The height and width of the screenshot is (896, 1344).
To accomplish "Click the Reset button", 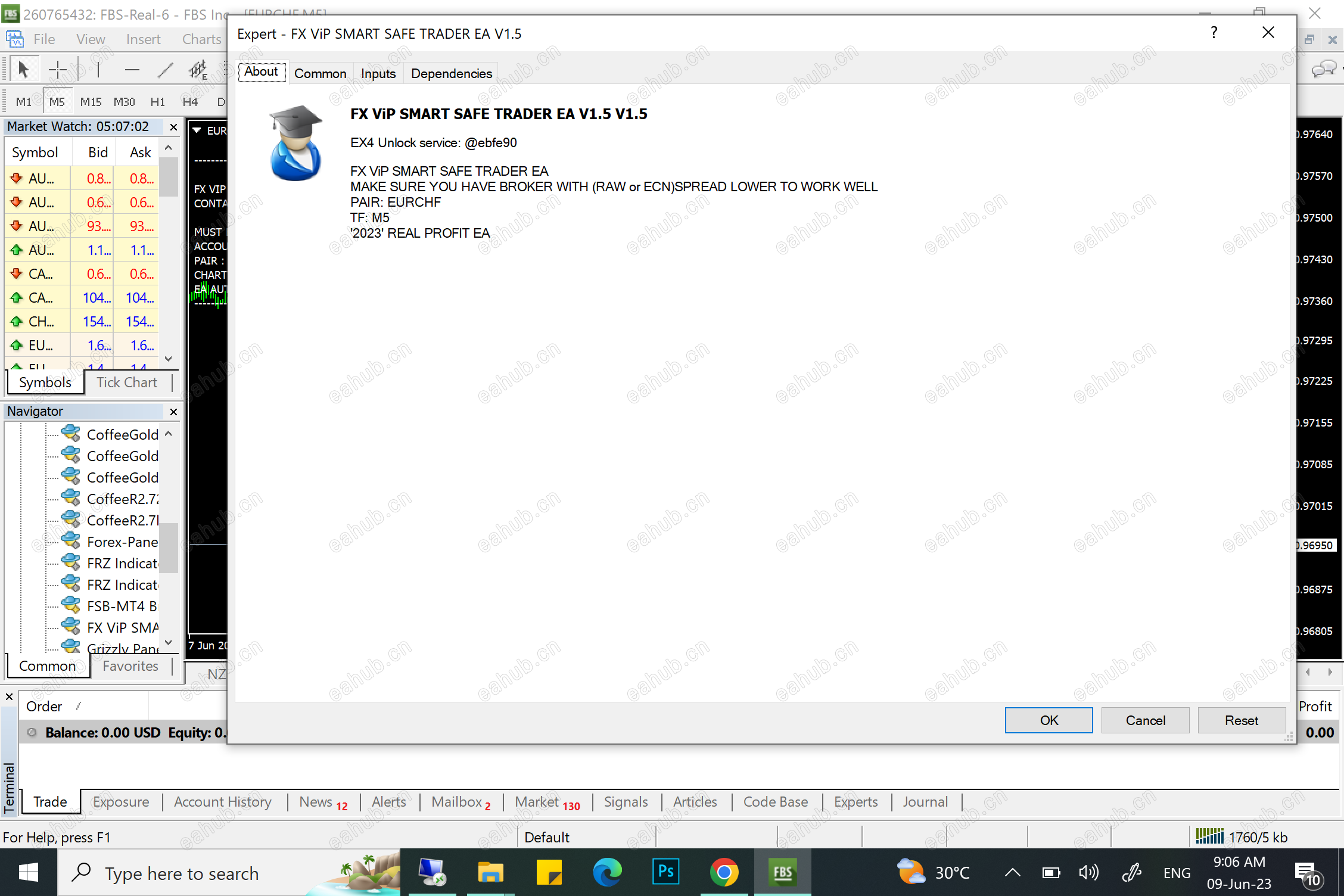I will pyautogui.click(x=1242, y=720).
